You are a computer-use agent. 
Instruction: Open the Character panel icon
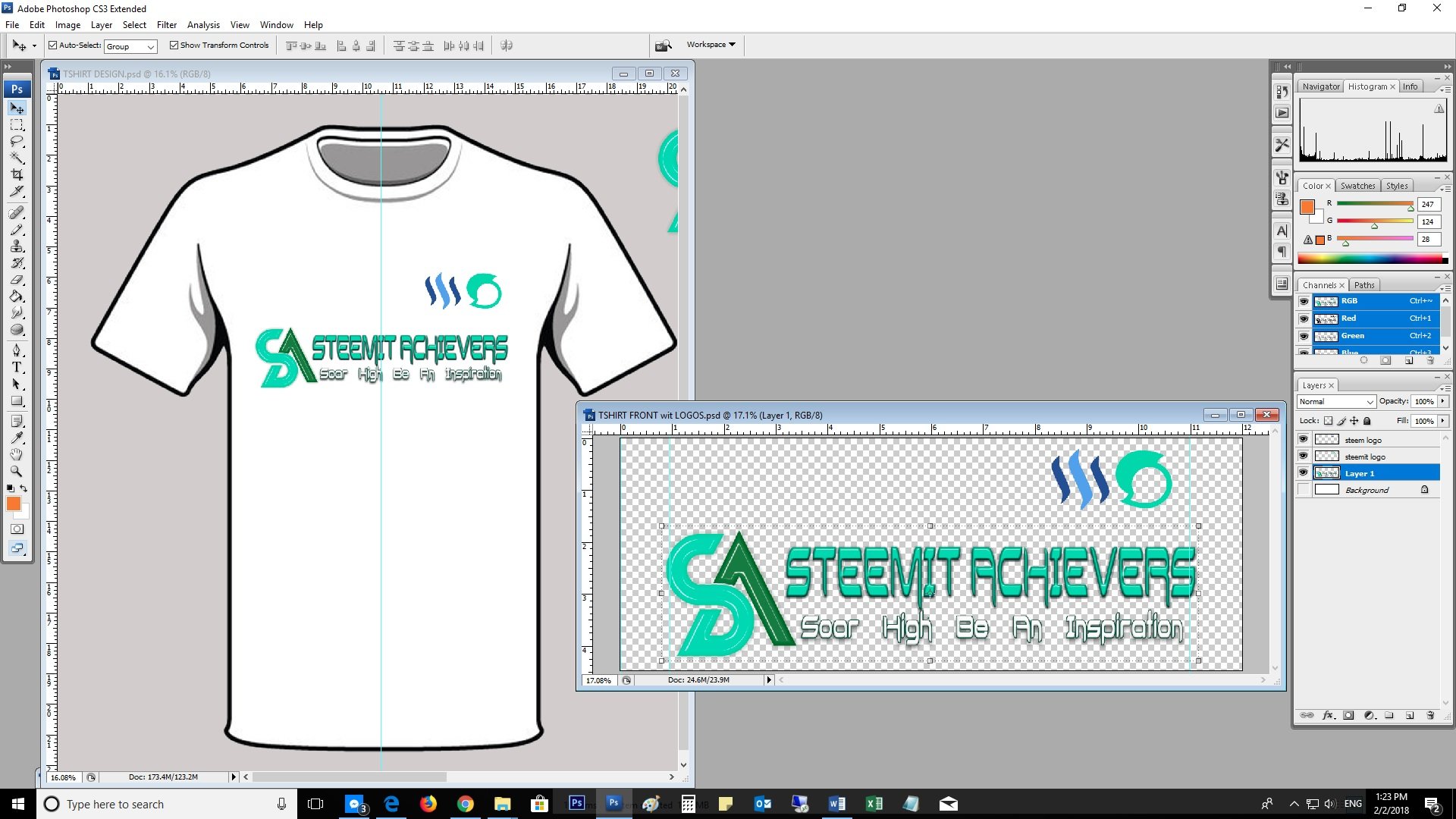(1282, 231)
